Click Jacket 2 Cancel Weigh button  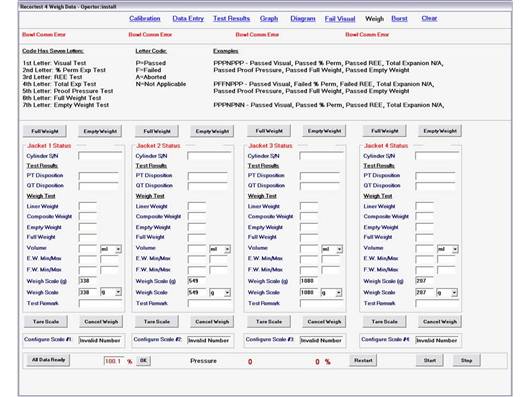coord(212,322)
